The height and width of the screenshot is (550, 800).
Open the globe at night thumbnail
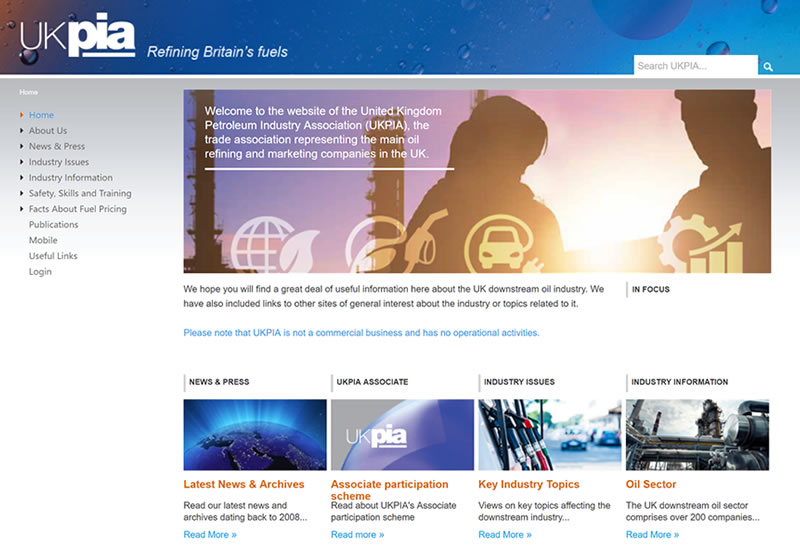coord(255,435)
